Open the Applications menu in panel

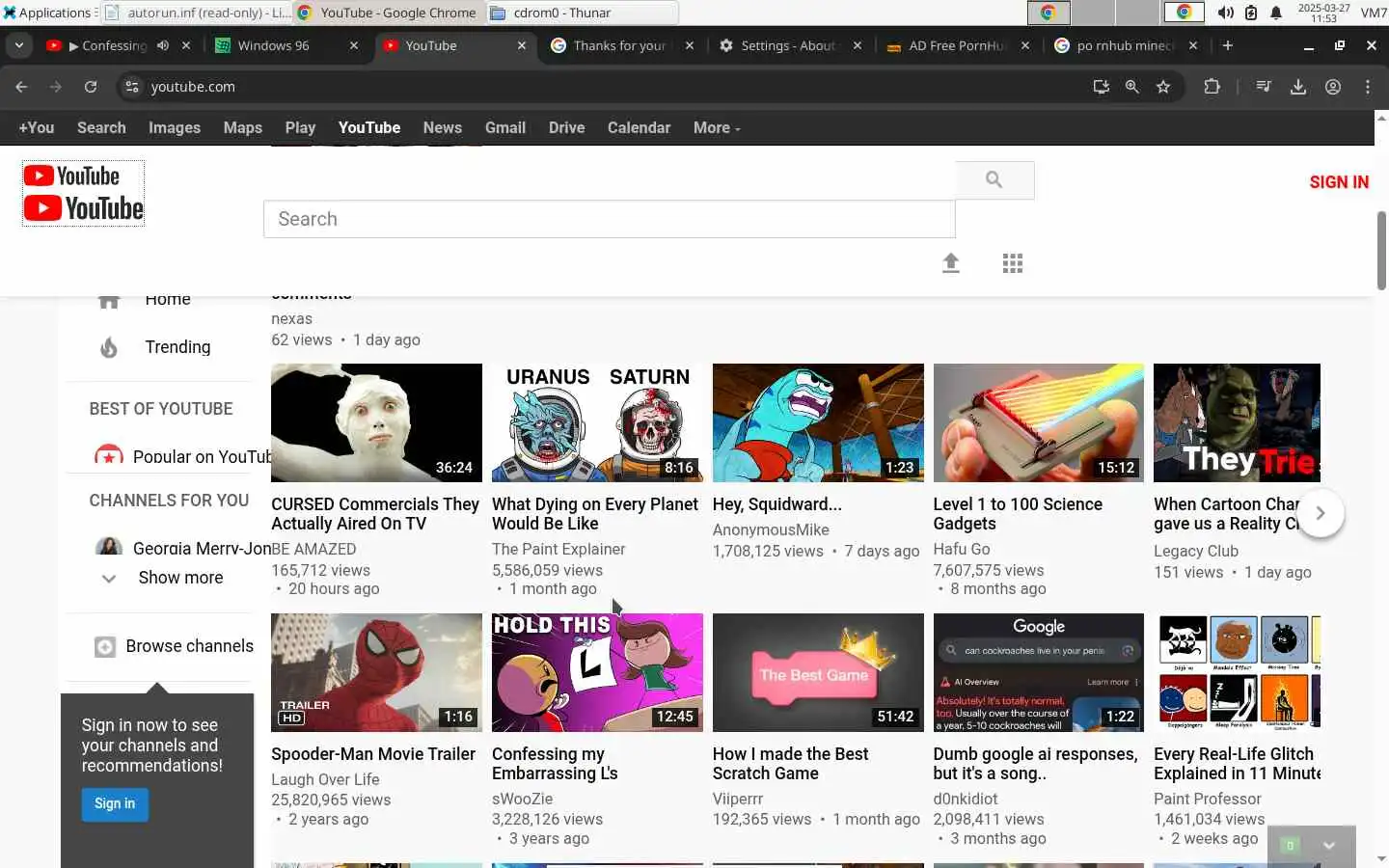48,13
